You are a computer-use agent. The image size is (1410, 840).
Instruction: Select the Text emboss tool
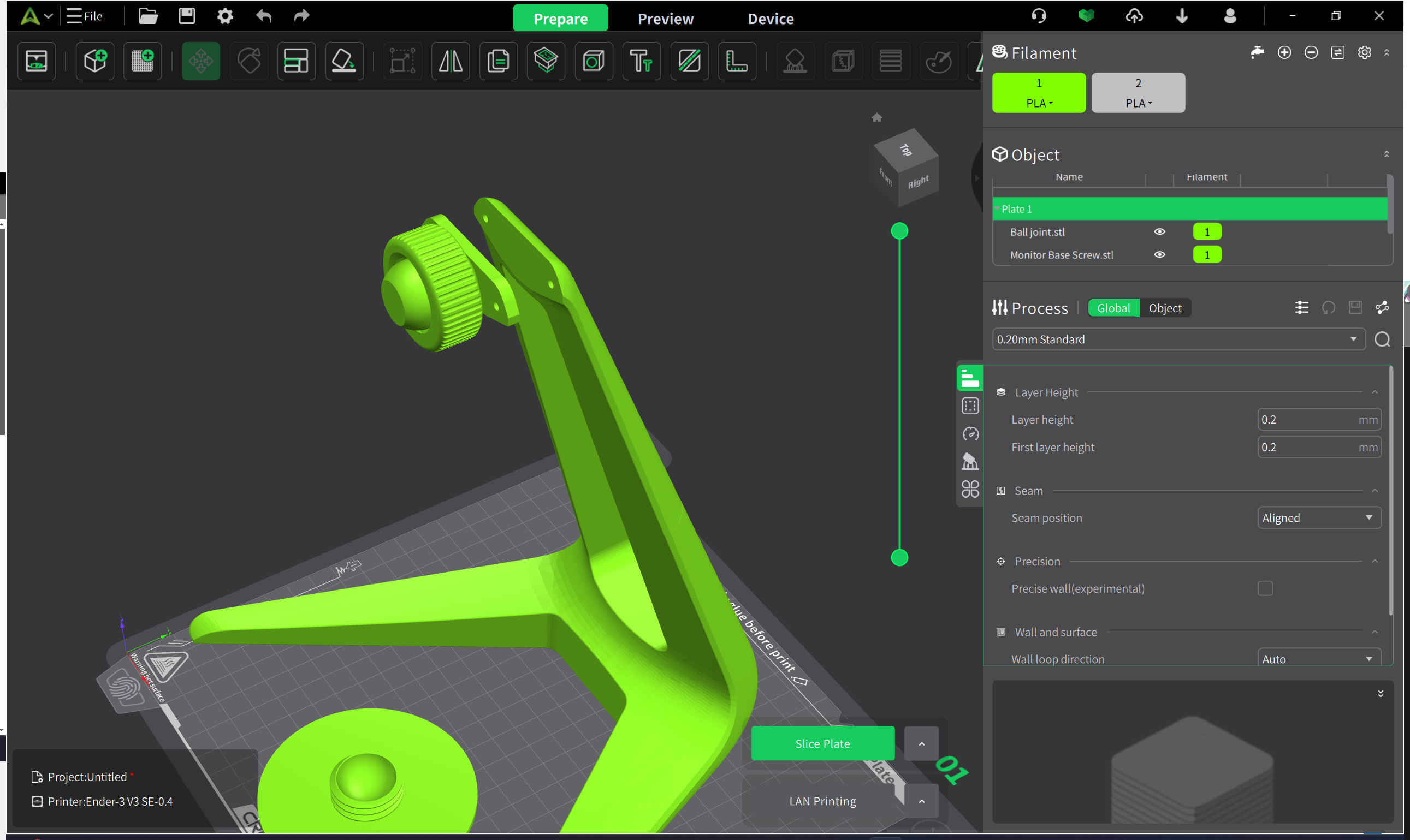642,61
